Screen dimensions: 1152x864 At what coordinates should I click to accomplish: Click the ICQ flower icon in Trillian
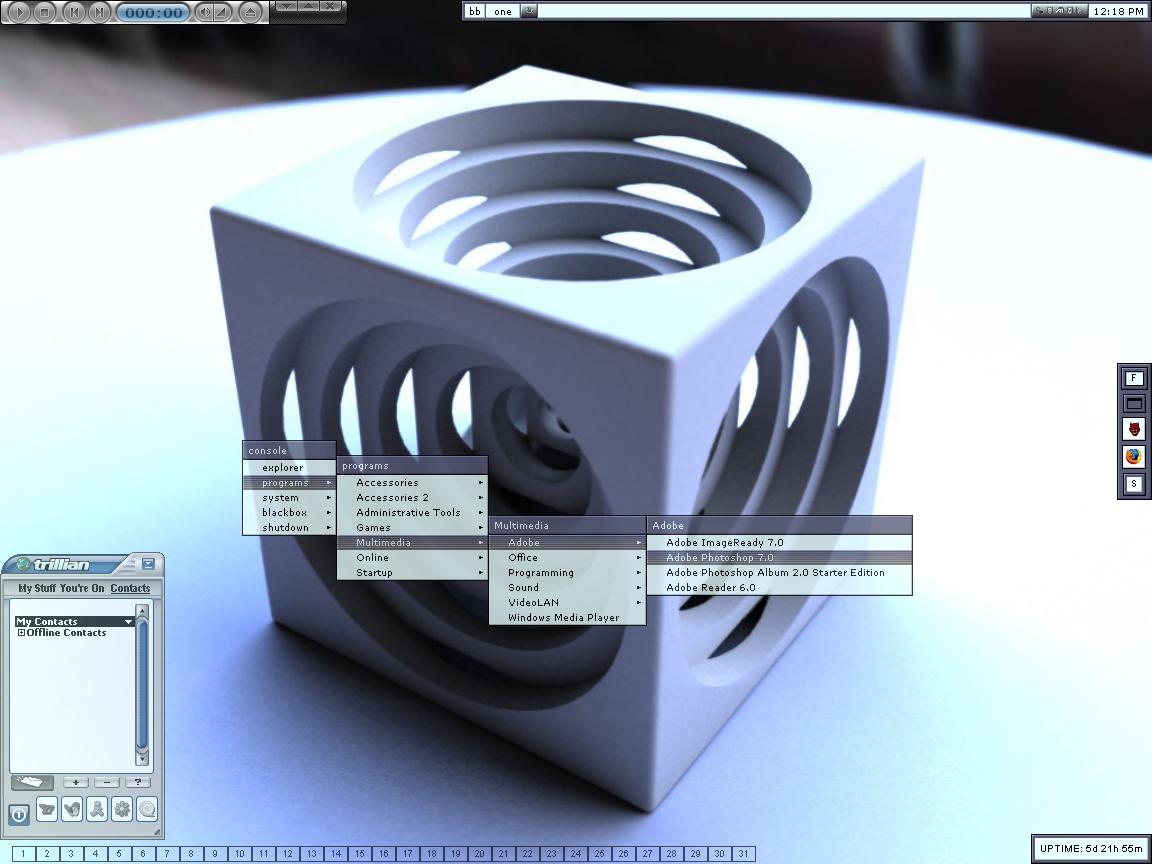click(122, 810)
